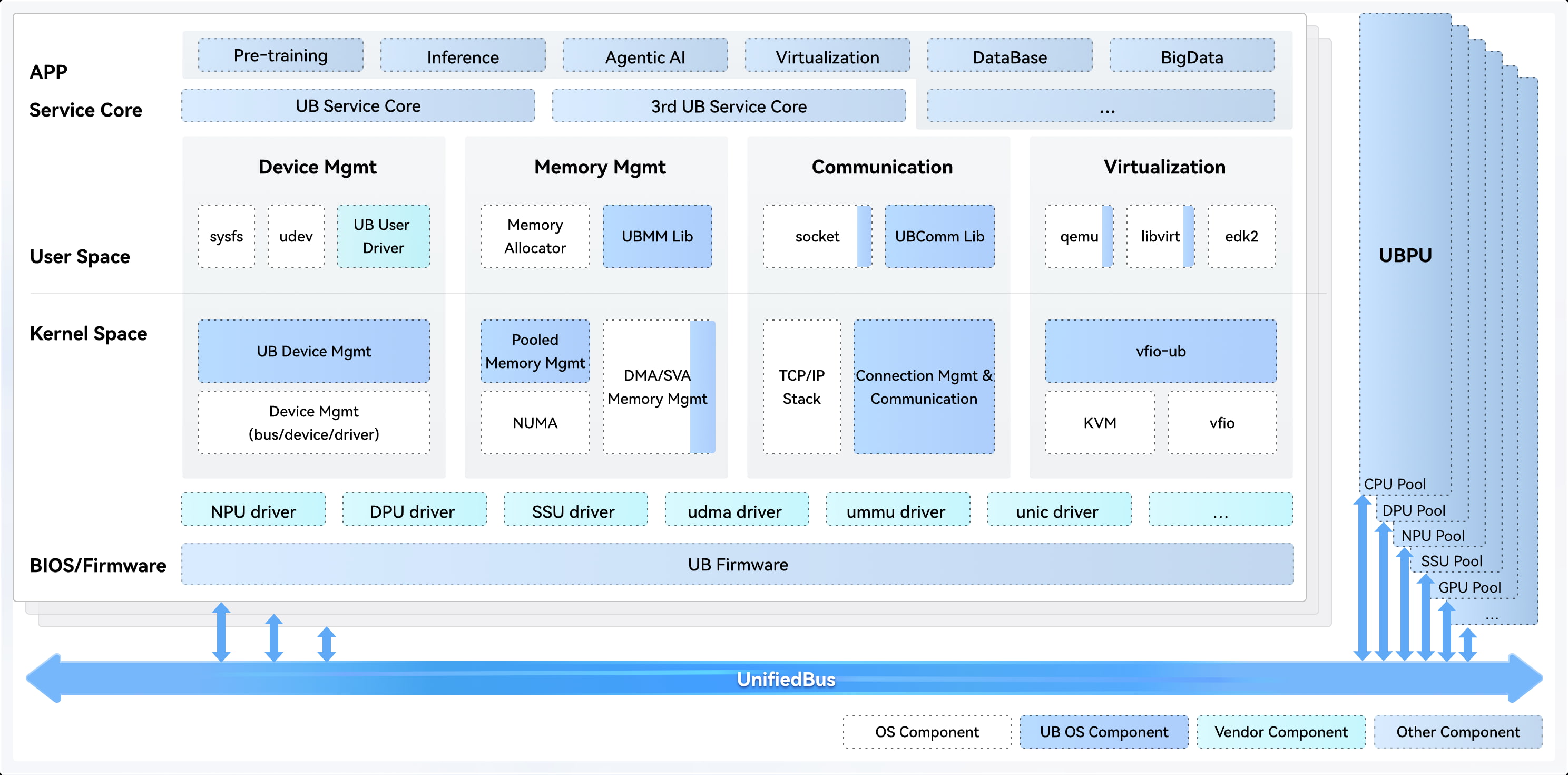
Task: Click the Vendor Component legend box
Action: 1281,732
